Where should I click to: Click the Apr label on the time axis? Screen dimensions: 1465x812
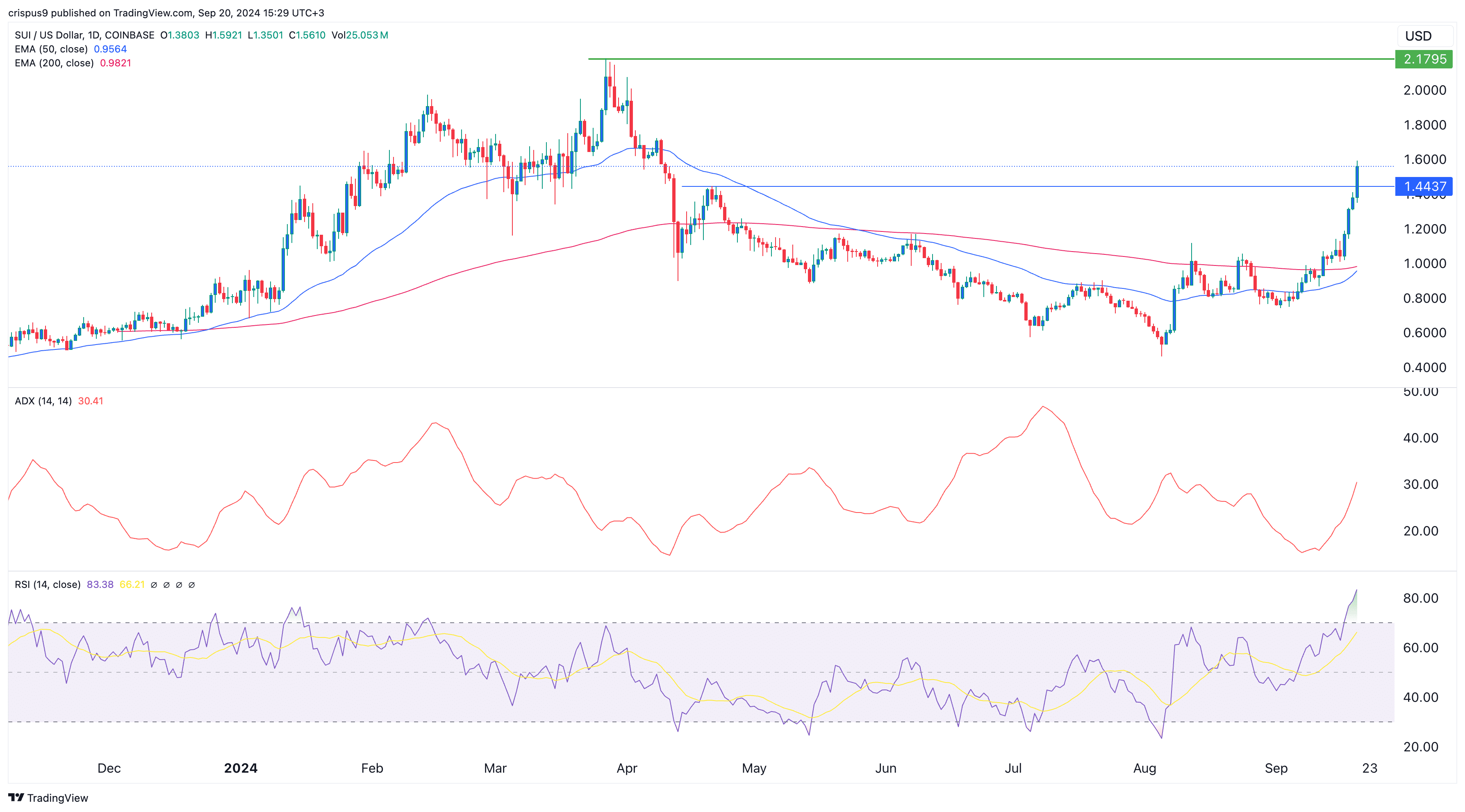pos(627,768)
